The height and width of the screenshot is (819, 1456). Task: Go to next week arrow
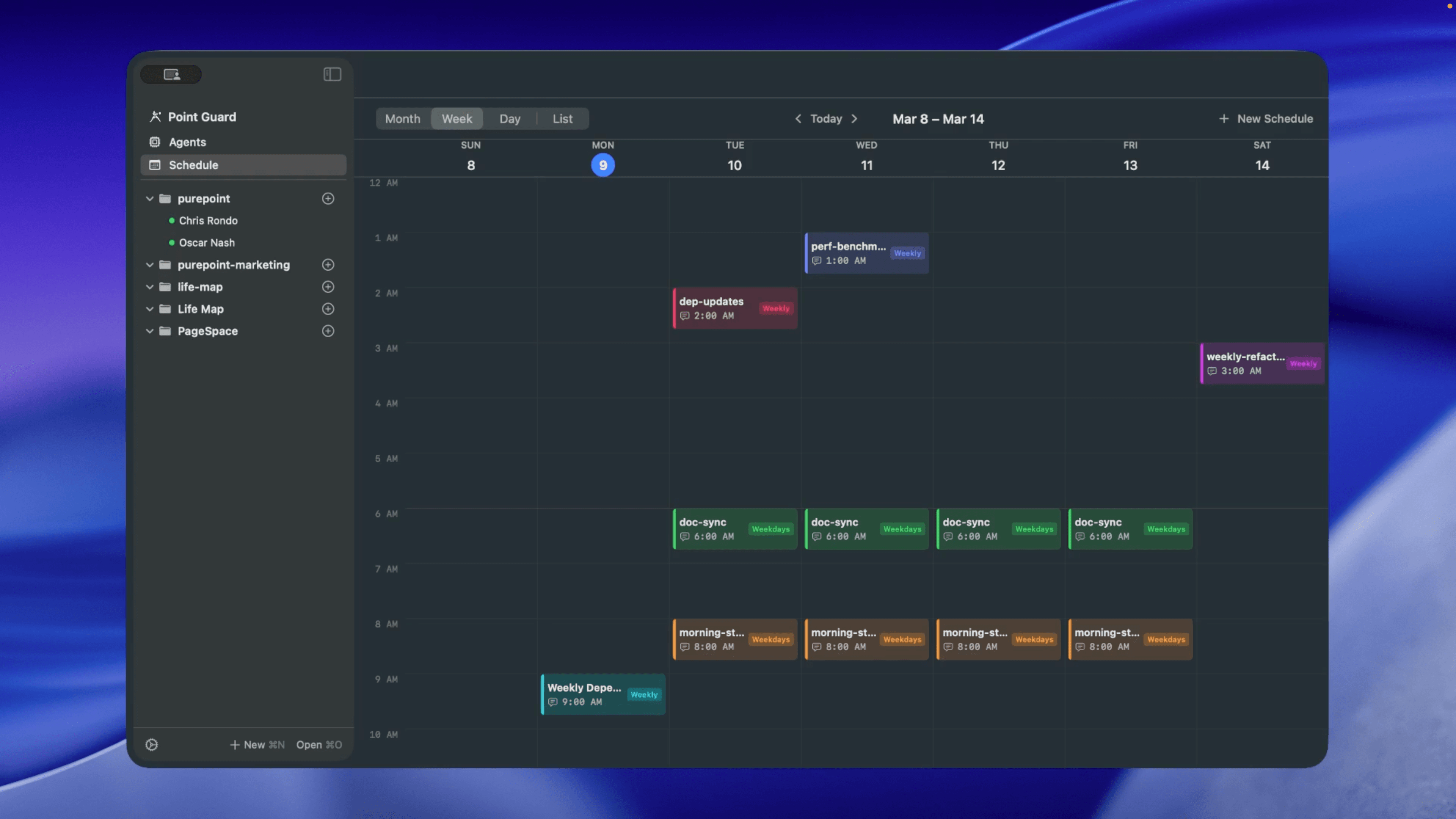(855, 119)
